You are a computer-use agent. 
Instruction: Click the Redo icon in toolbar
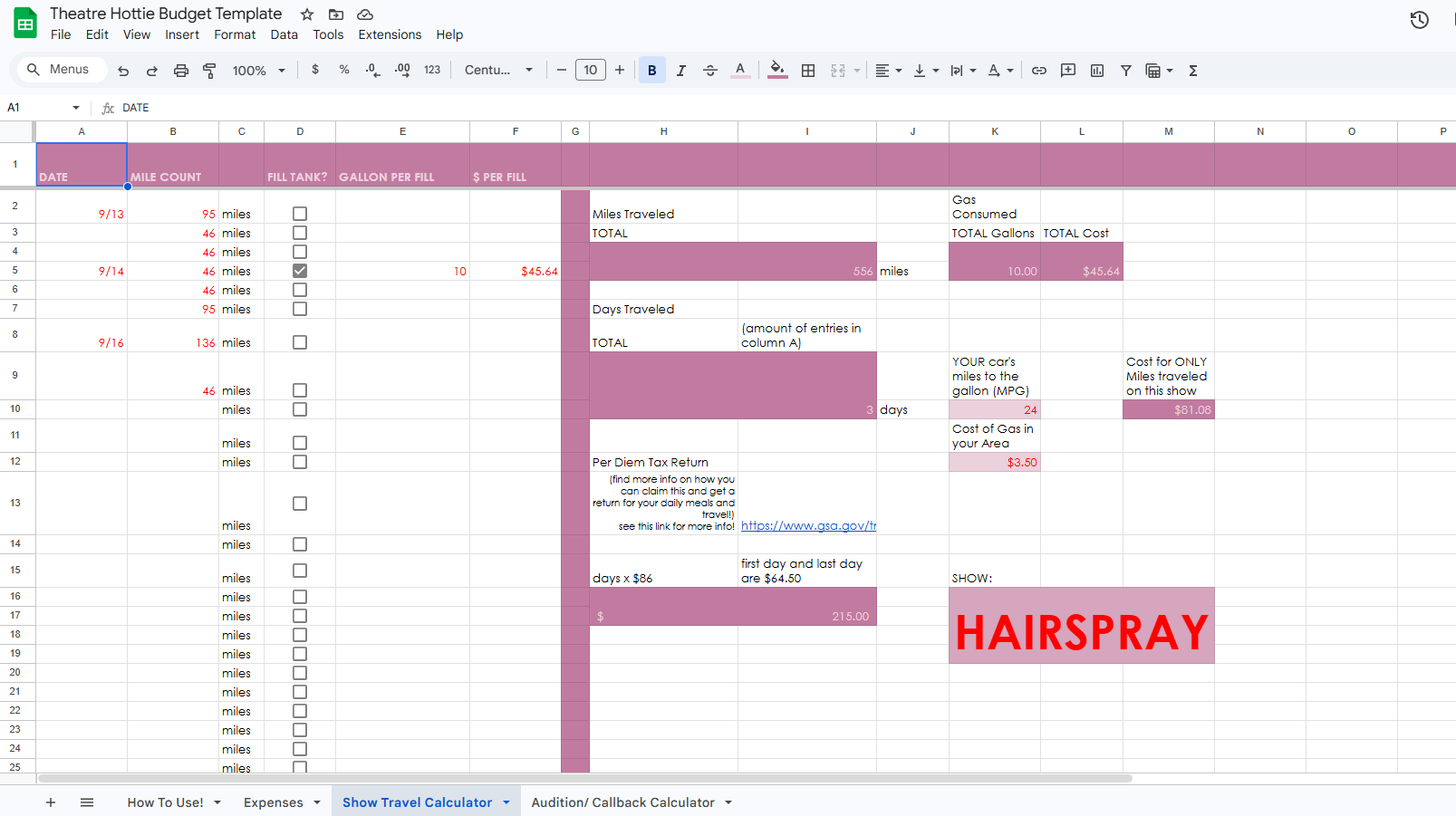coord(152,71)
